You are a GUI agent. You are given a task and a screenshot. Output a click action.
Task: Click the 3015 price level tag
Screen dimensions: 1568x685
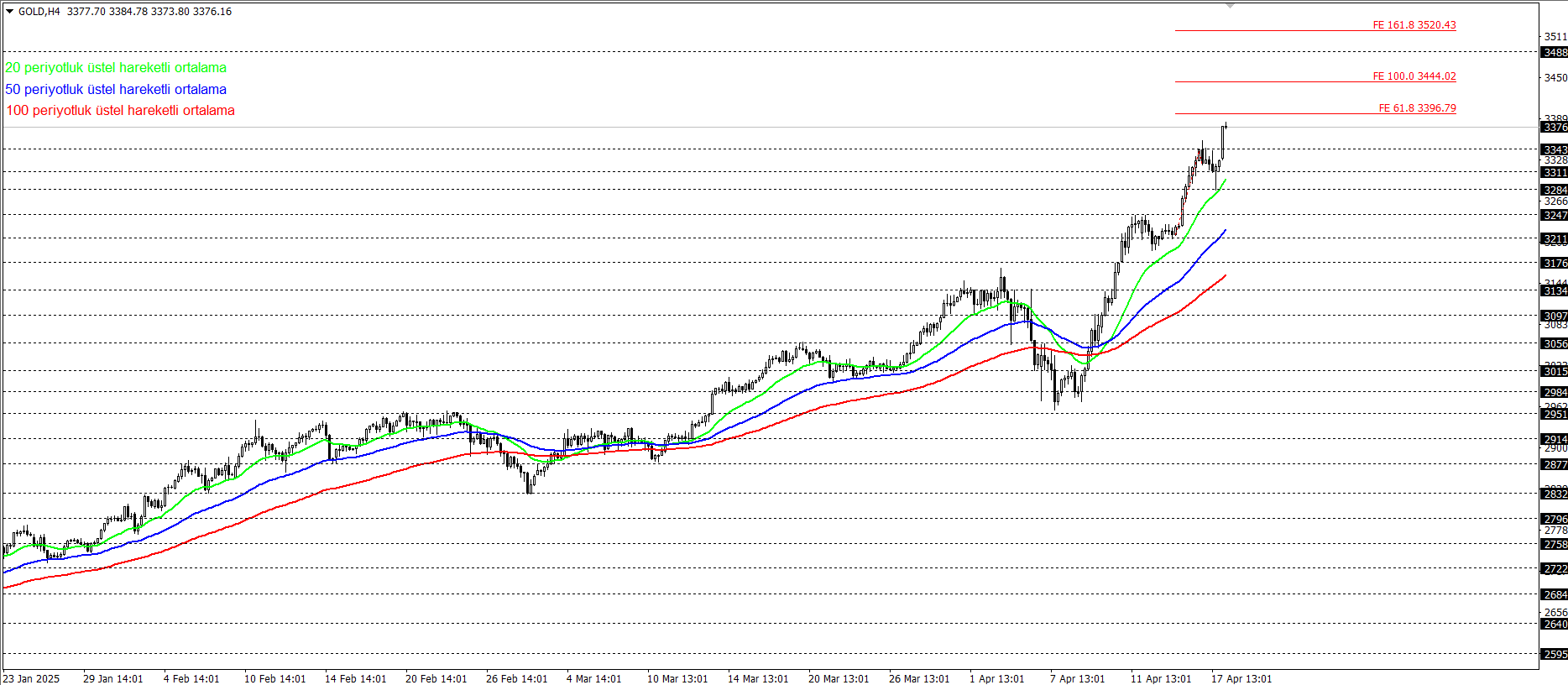click(1555, 372)
